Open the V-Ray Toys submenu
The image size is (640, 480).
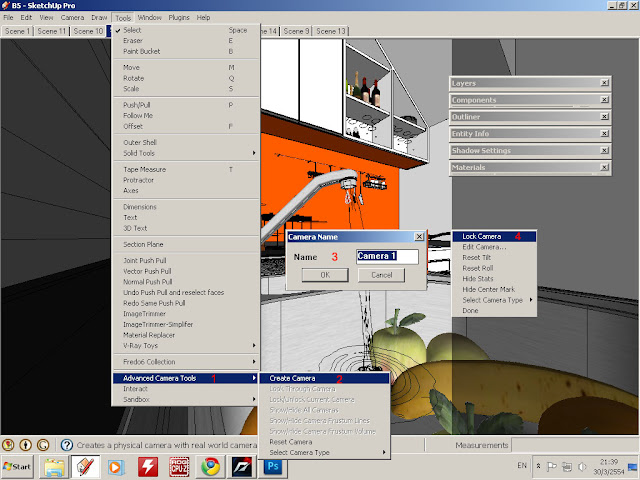186,346
